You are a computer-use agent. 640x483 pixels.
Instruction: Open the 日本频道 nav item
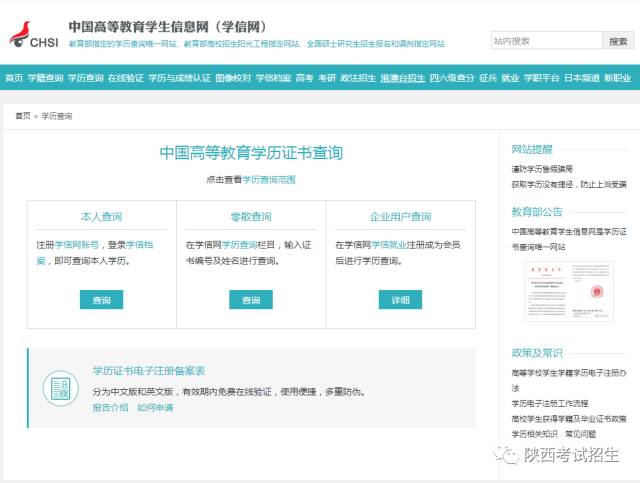point(582,78)
